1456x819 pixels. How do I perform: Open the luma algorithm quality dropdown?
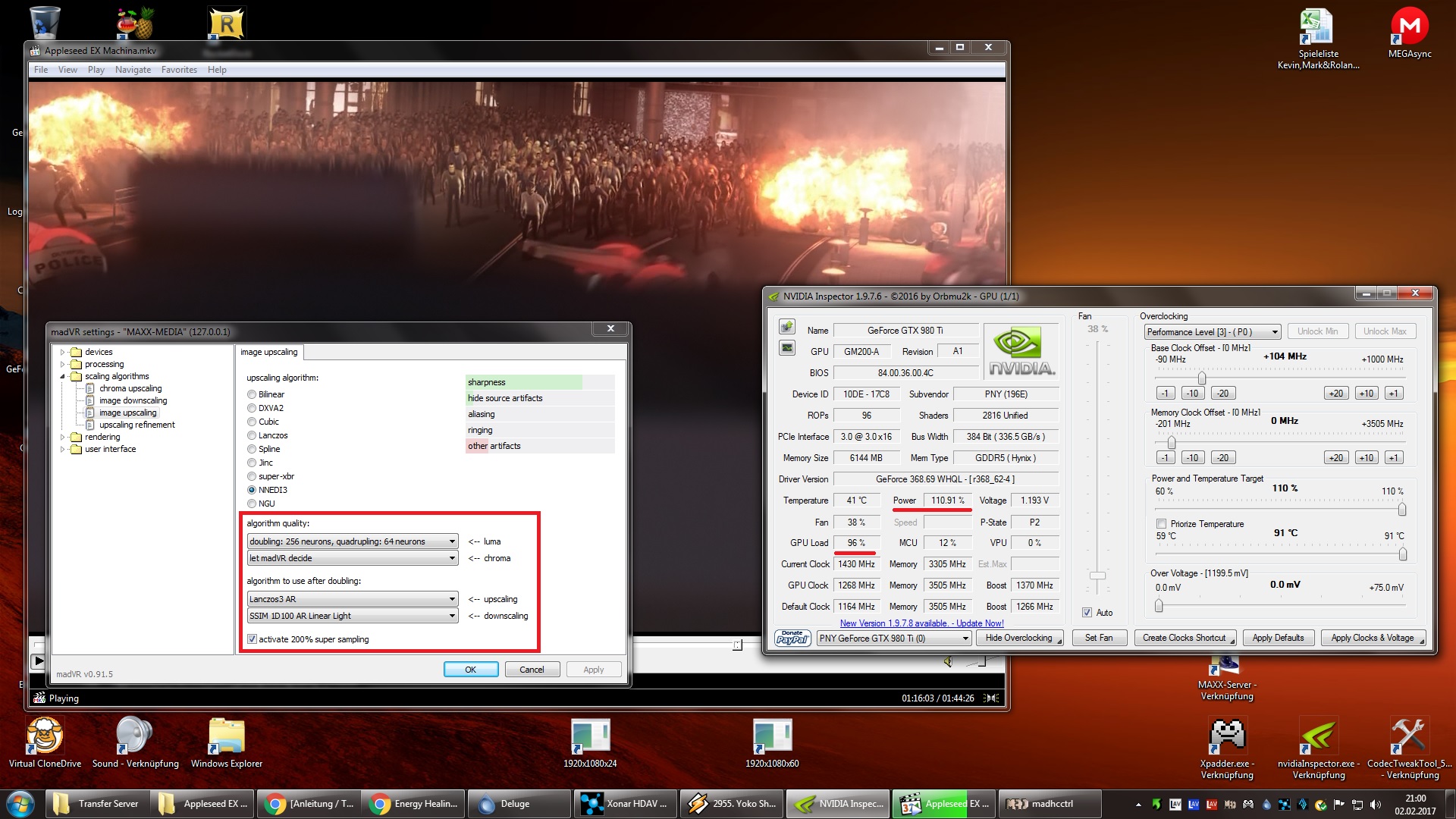pyautogui.click(x=353, y=541)
